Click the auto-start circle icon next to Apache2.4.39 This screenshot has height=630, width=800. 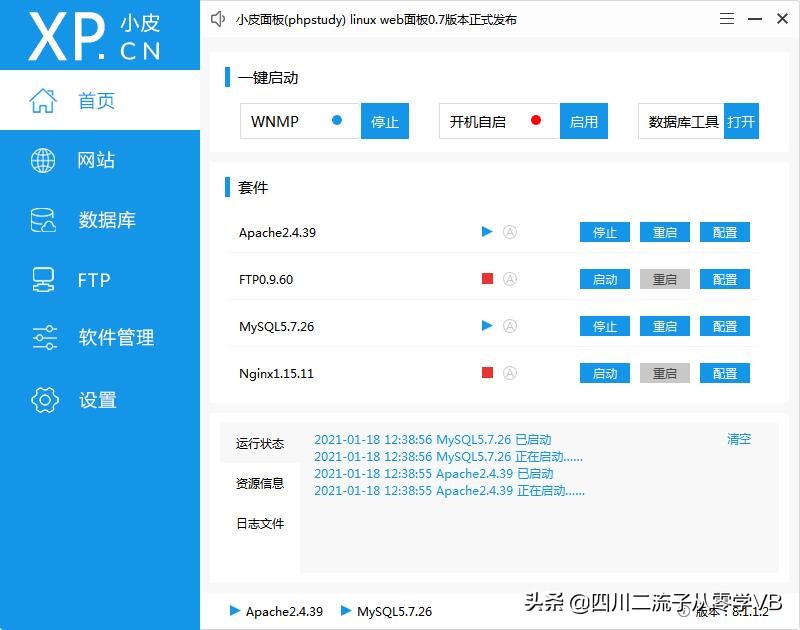510,232
